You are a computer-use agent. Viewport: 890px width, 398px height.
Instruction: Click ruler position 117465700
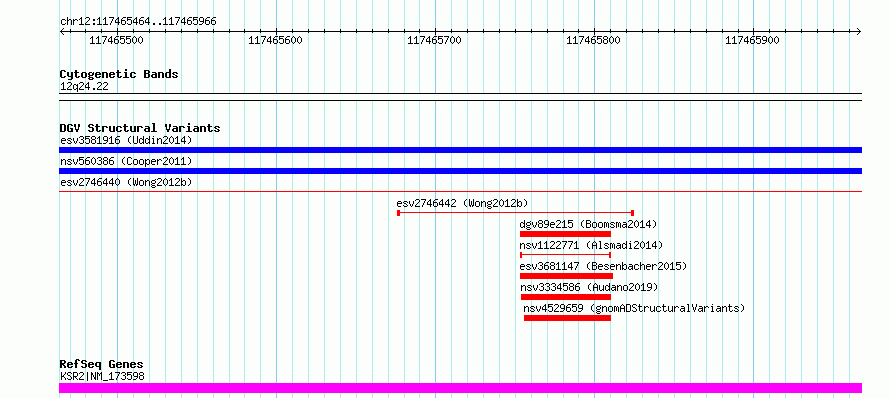point(435,40)
